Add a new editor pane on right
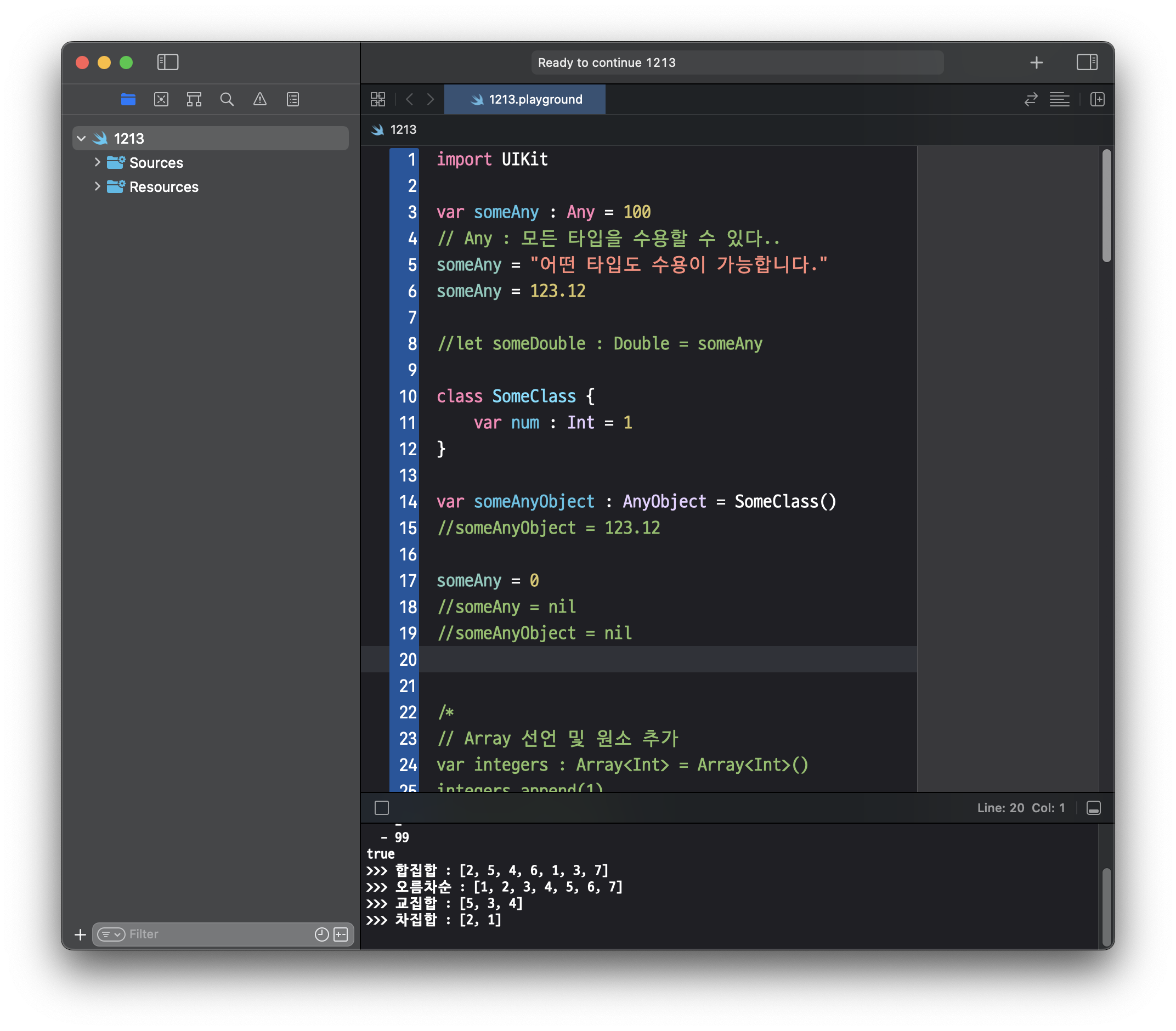The width and height of the screenshot is (1176, 1031). 1097,99
